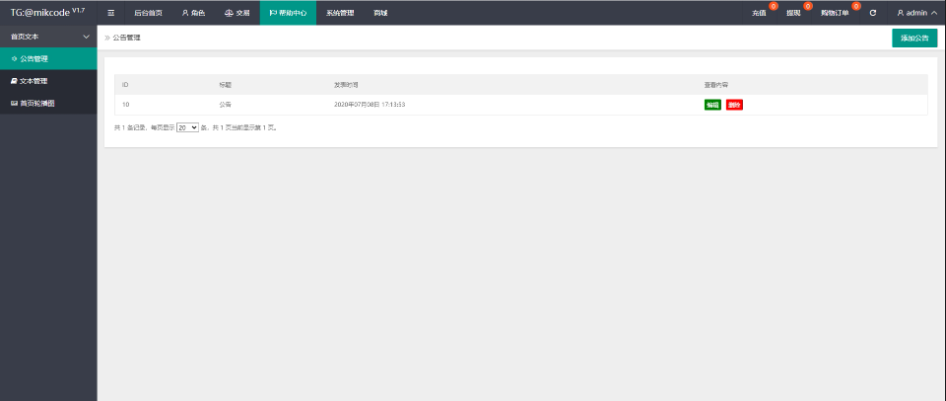This screenshot has width=946, height=401.
Task: Select 公告管理 in the sidebar
Action: [x=48, y=58]
